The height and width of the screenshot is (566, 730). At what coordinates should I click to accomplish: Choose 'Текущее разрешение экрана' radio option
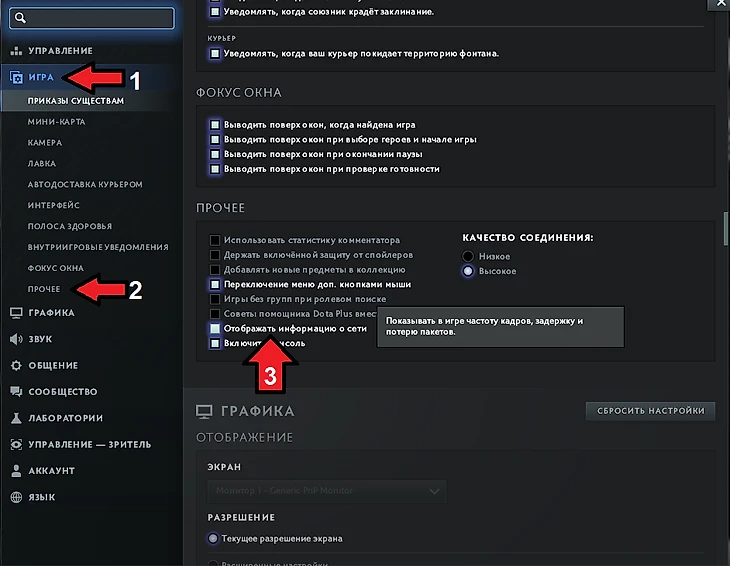pos(214,538)
